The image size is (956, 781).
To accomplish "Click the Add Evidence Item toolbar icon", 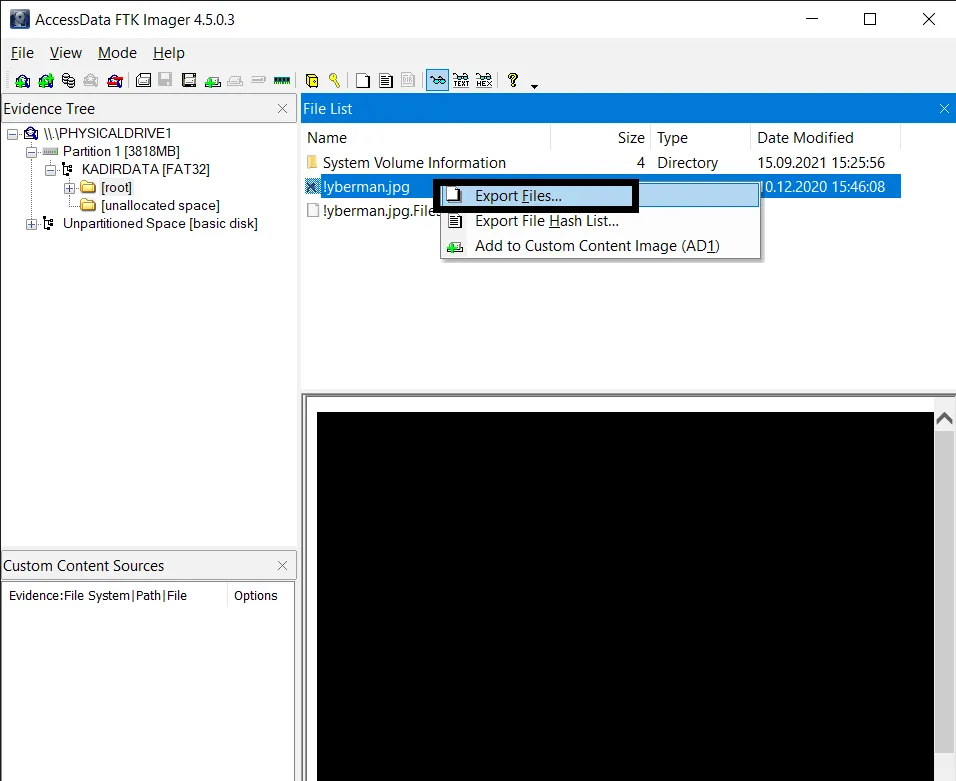I will [x=23, y=80].
